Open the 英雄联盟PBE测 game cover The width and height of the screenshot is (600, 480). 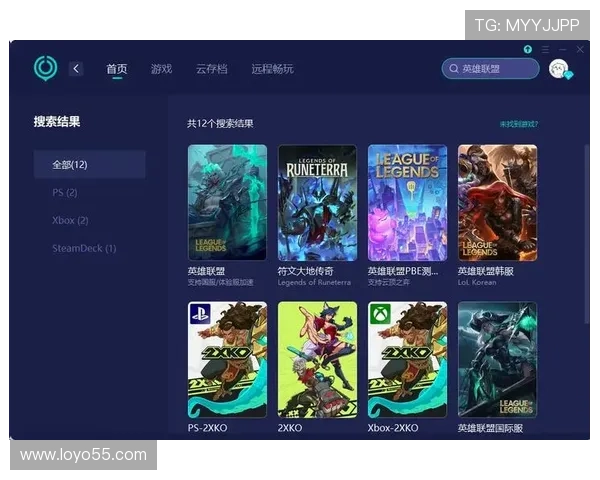[x=408, y=202]
